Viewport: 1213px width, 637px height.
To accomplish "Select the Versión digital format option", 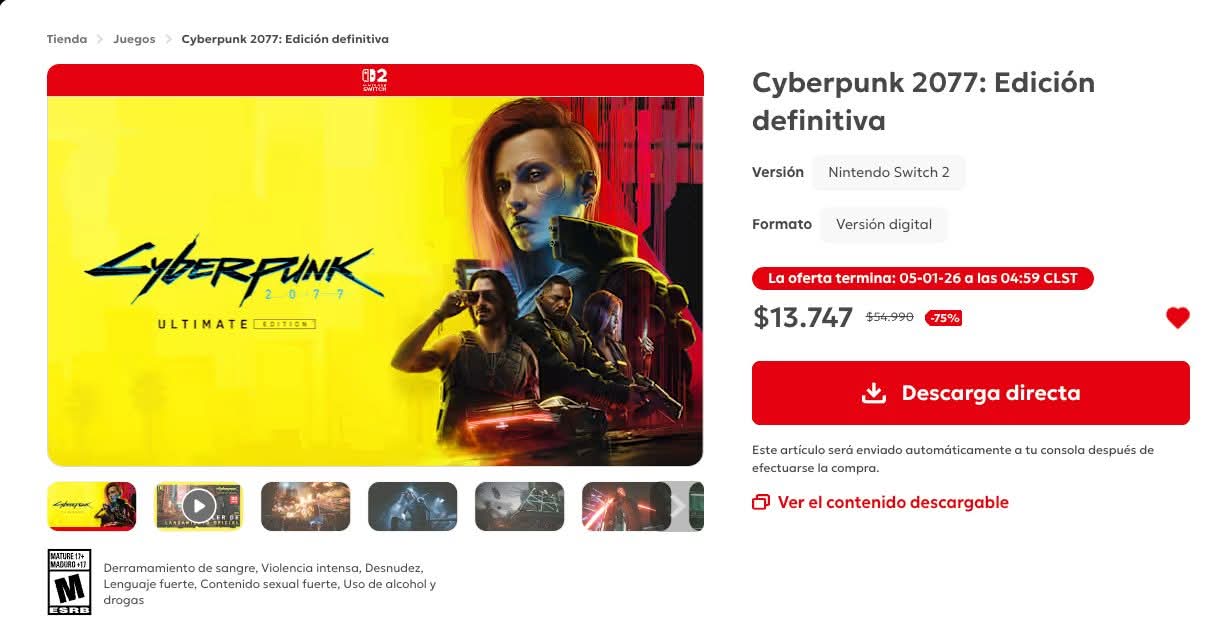I will (884, 224).
